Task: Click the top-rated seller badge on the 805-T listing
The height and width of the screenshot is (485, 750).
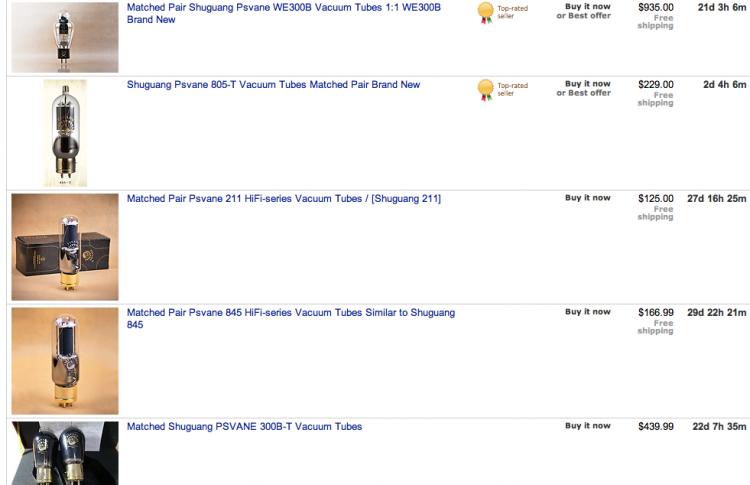Action: point(486,90)
